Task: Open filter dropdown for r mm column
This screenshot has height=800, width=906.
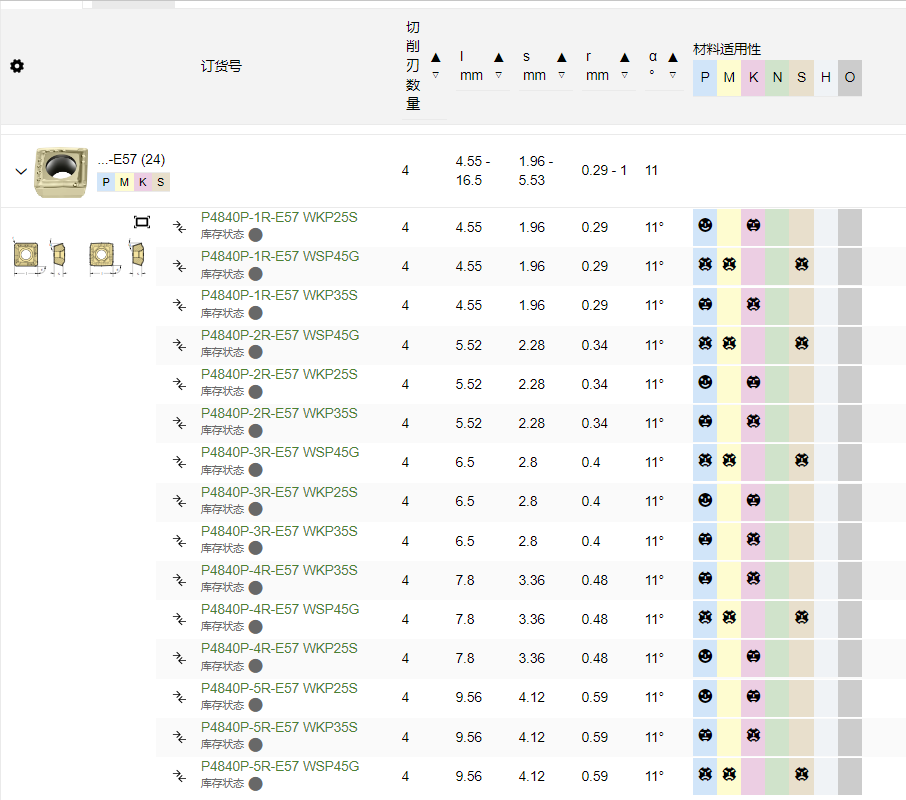Action: (x=624, y=75)
